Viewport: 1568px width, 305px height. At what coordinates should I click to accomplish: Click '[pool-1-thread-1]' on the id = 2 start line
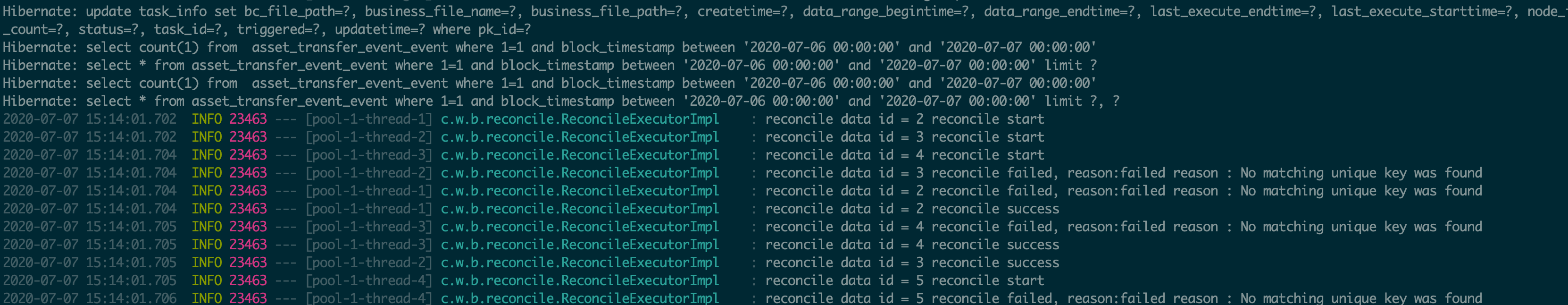368,119
